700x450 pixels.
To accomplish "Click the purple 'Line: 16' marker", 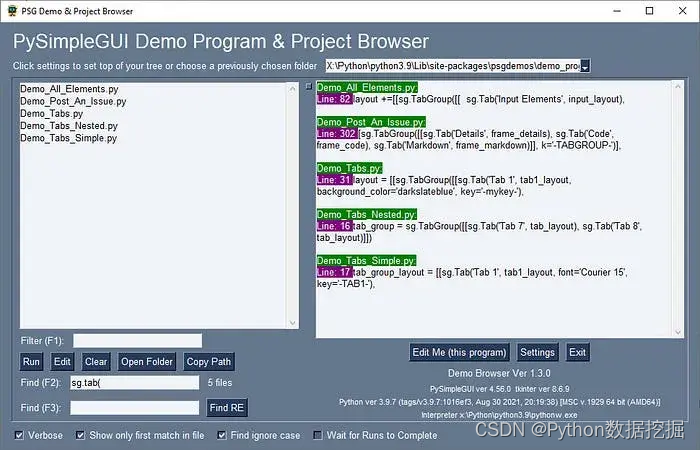I will [x=334, y=226].
